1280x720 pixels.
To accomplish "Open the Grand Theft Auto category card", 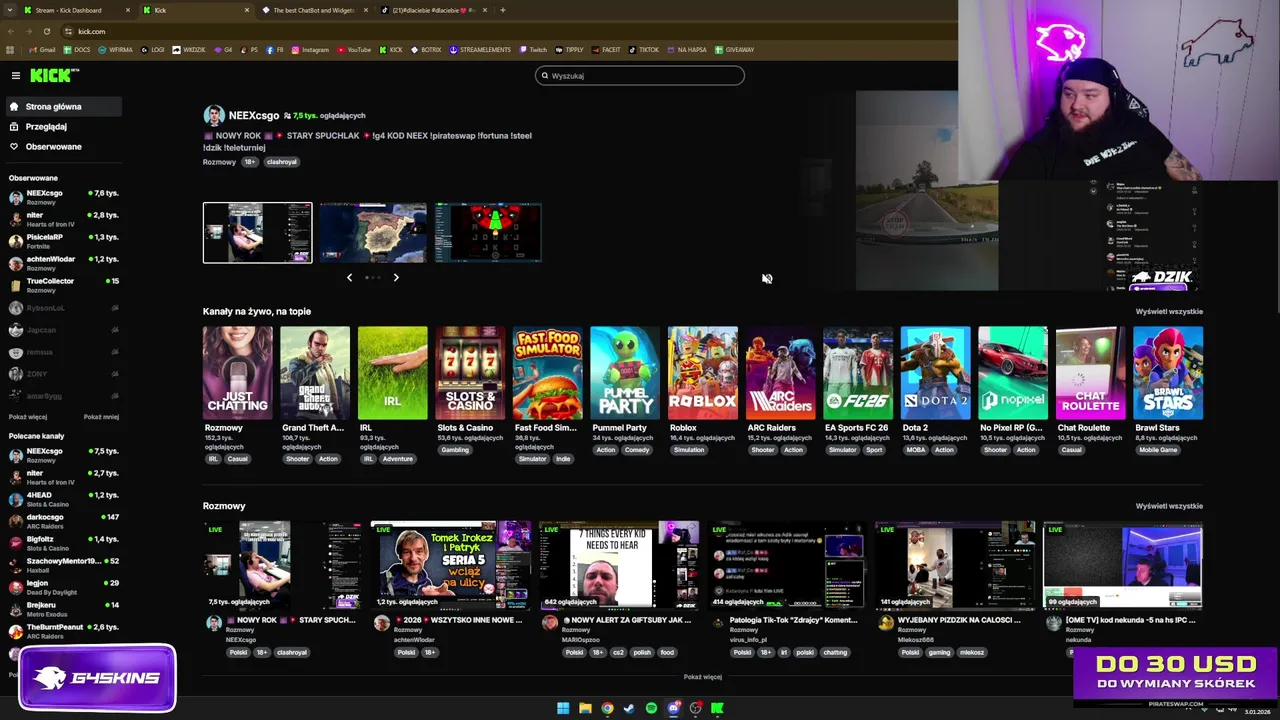I will click(315, 373).
